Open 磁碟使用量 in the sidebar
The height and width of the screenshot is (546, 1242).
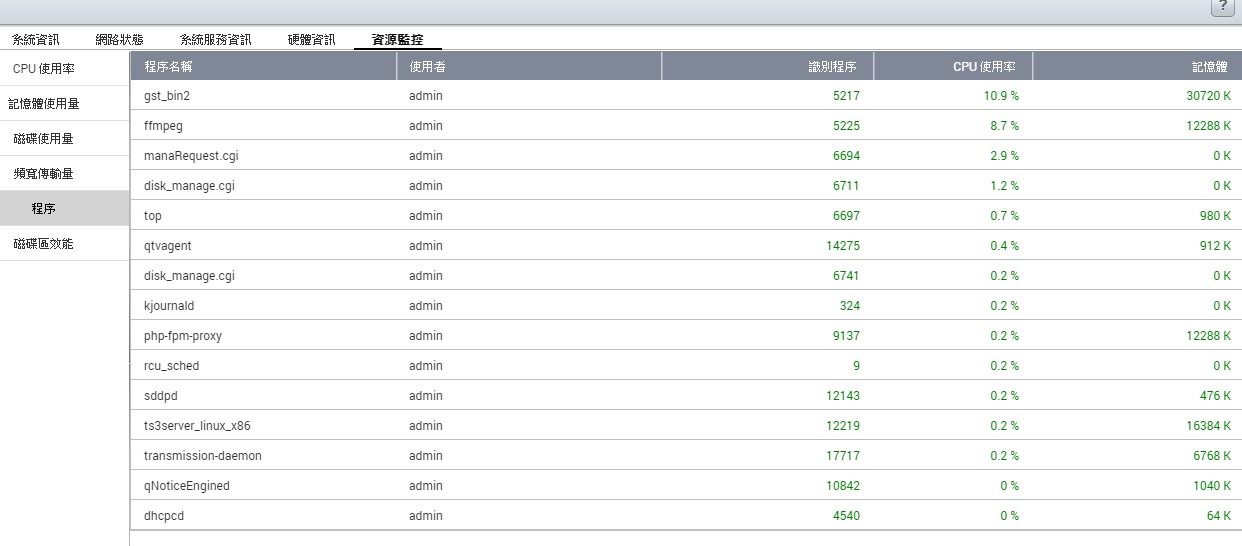[65, 138]
